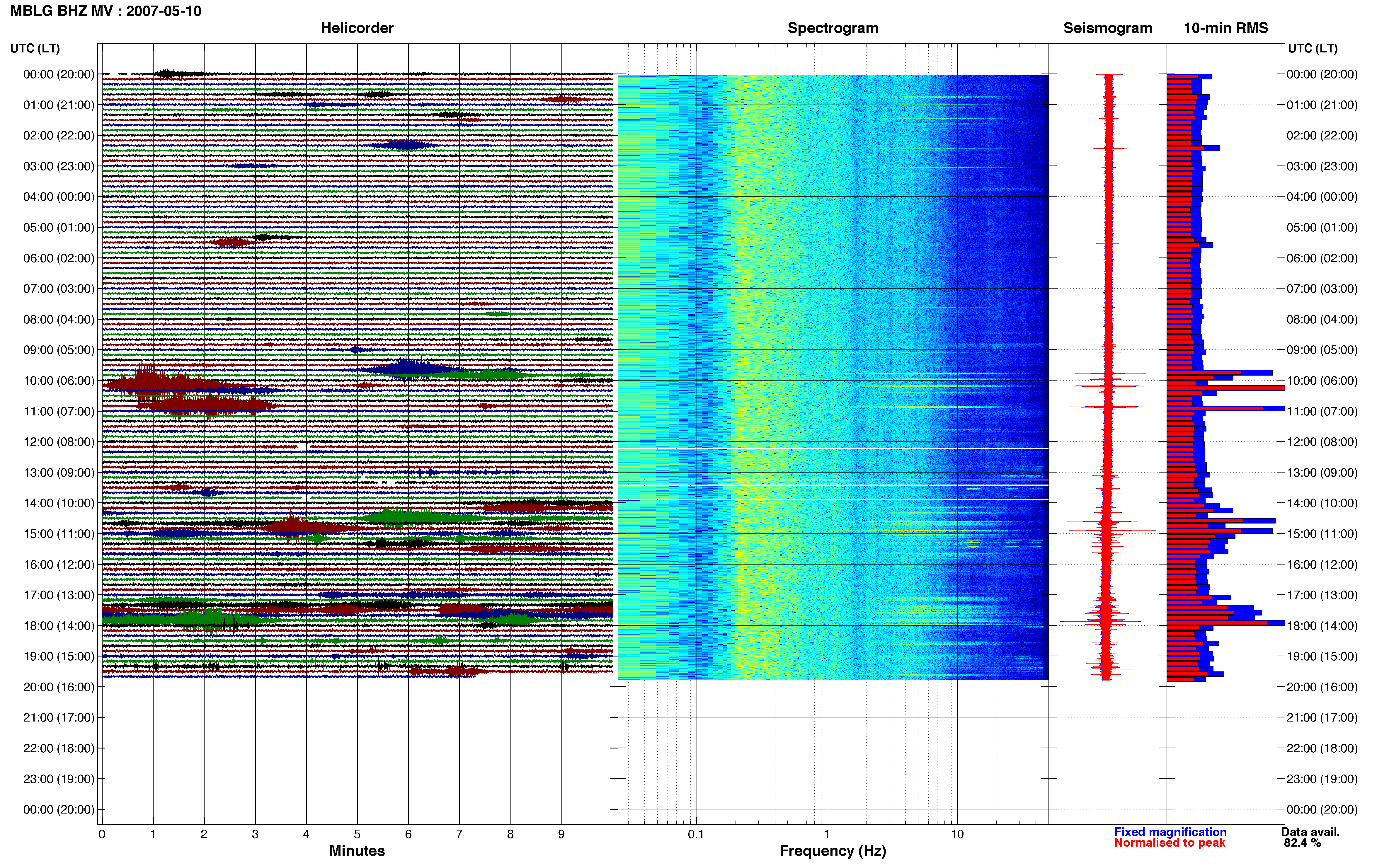The height and width of the screenshot is (868, 1389).
Task: Click left time label '18:00 (14:00)'
Action: coord(59,626)
